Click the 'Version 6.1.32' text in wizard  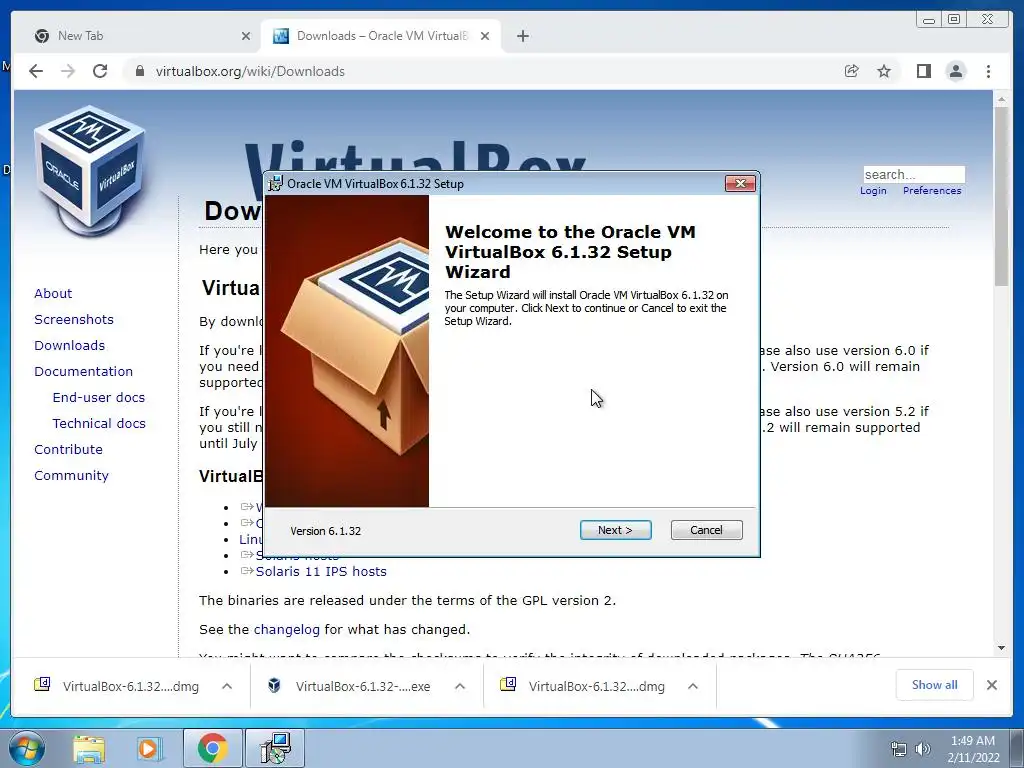[x=325, y=531]
